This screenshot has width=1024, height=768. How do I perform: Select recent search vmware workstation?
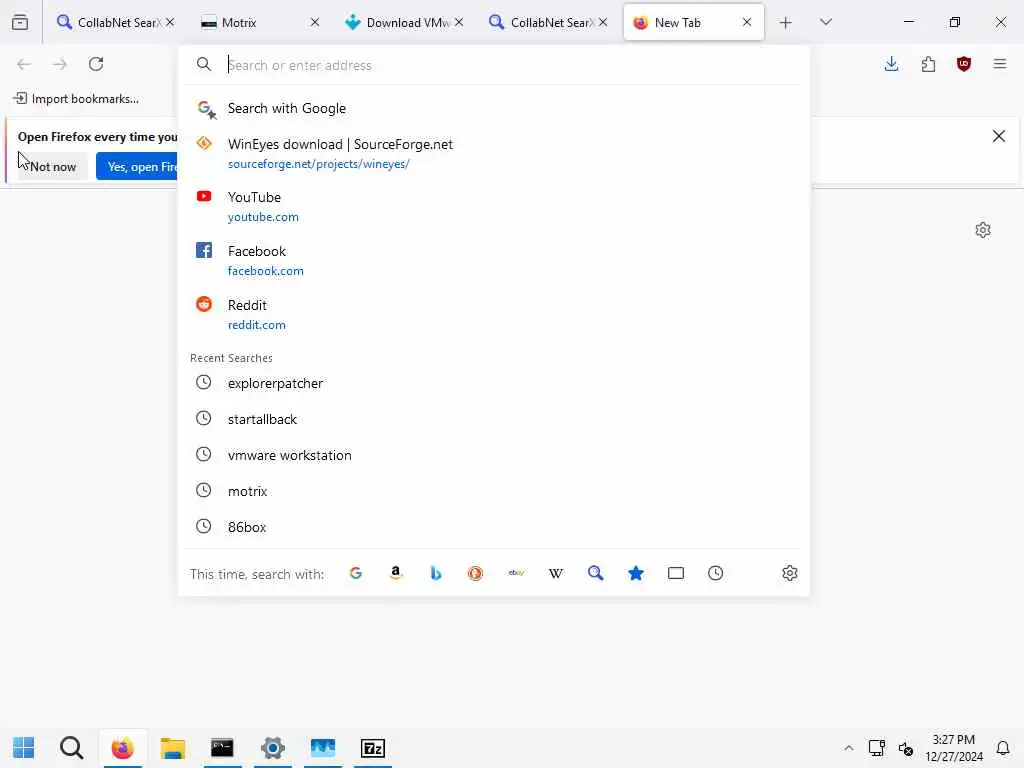tap(494, 455)
